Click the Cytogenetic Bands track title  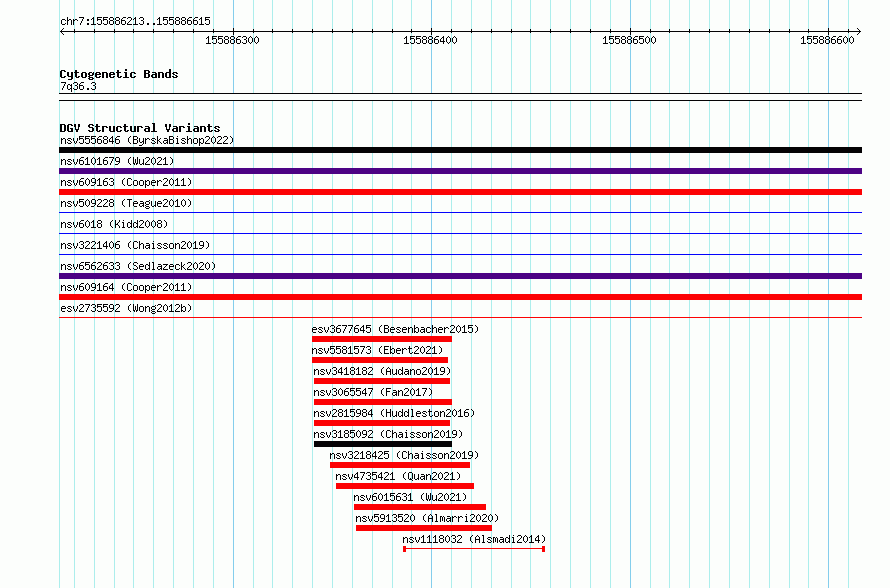tap(119, 74)
